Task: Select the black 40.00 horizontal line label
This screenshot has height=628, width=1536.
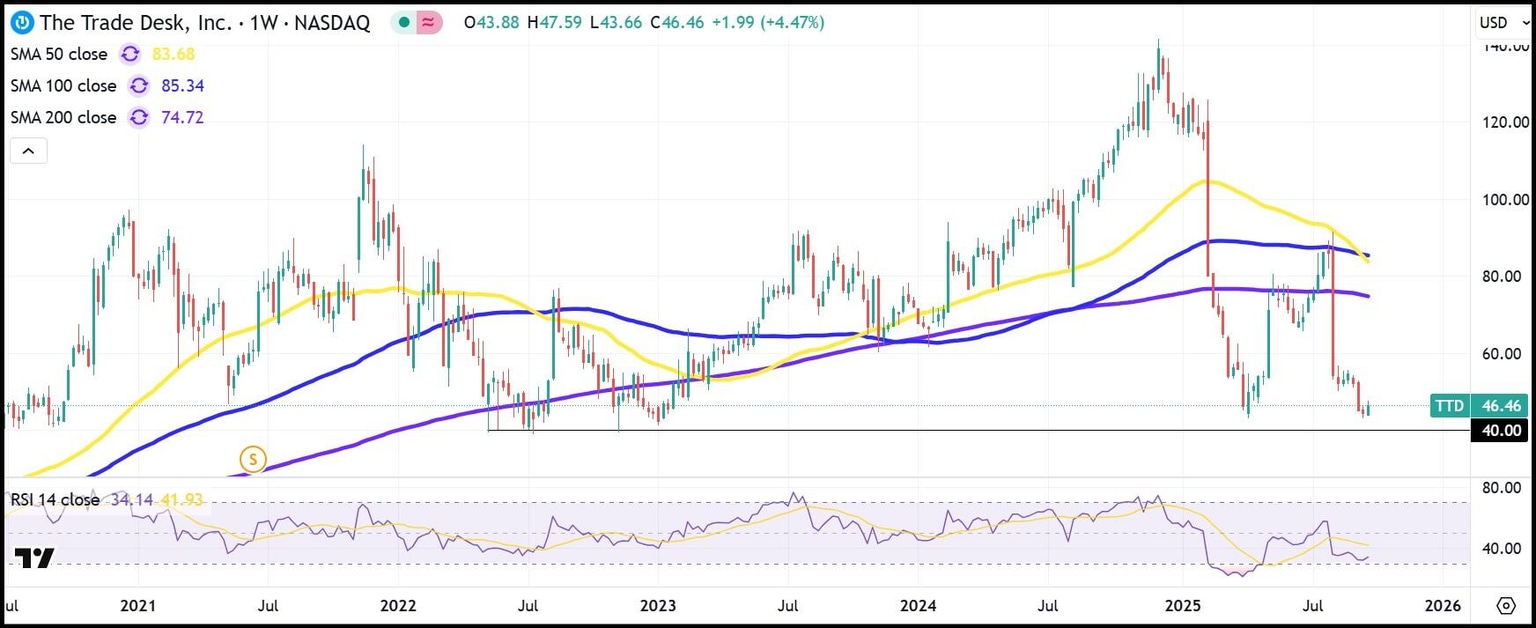Action: (x=1499, y=431)
